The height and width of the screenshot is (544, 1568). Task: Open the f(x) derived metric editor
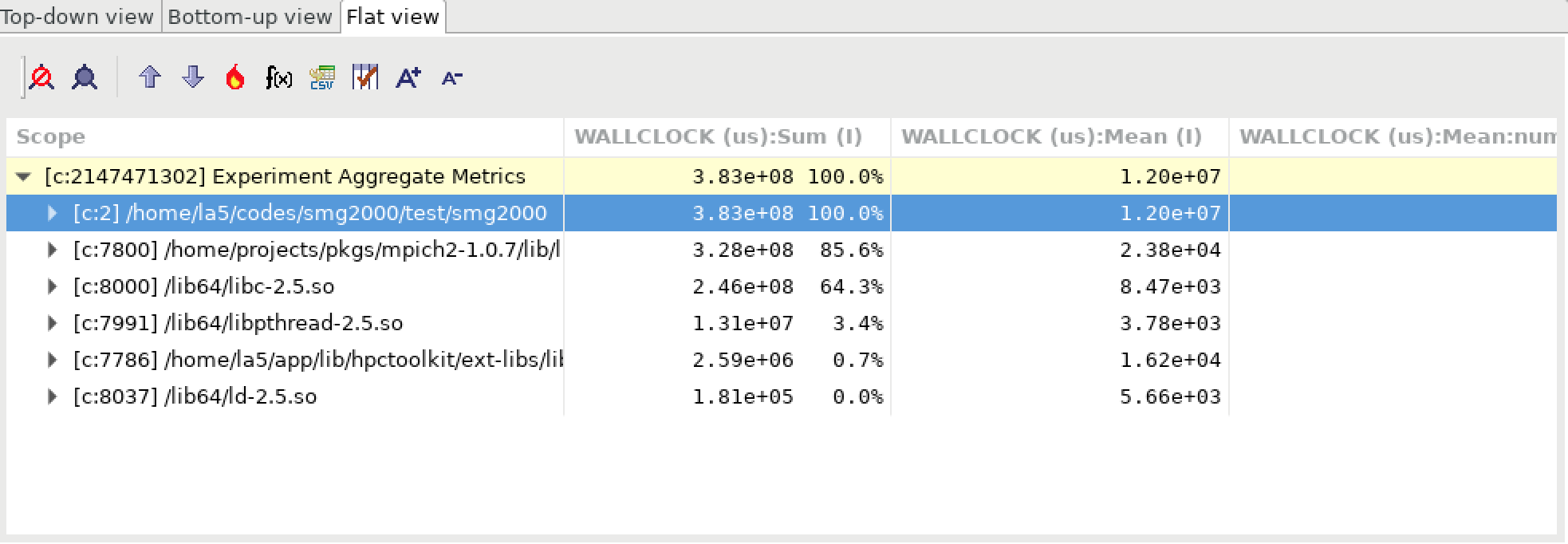(278, 77)
